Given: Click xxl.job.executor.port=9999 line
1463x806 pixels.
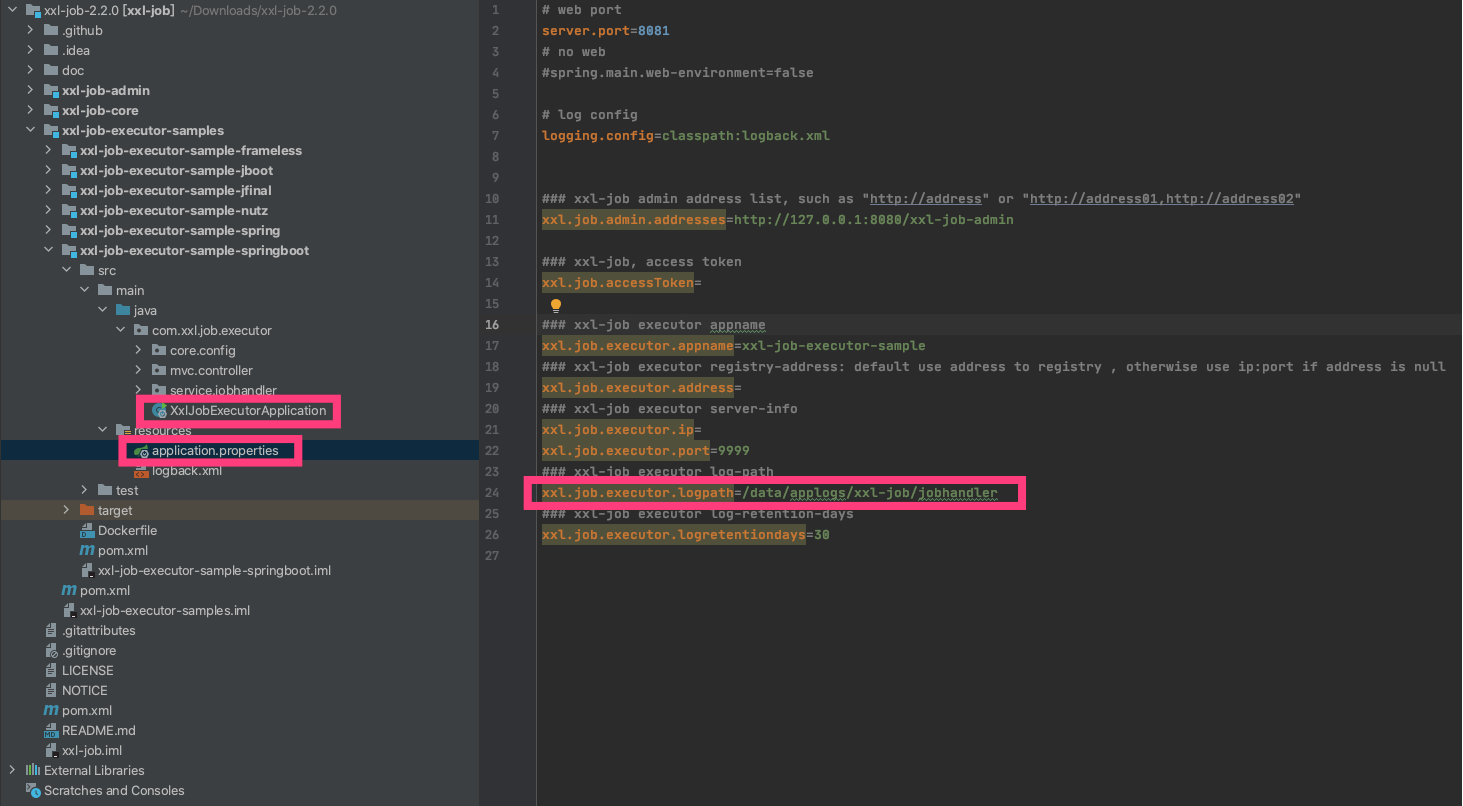Looking at the screenshot, I should (646, 451).
